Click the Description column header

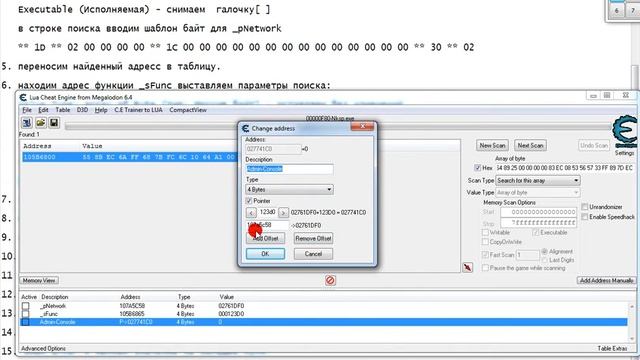(55, 297)
